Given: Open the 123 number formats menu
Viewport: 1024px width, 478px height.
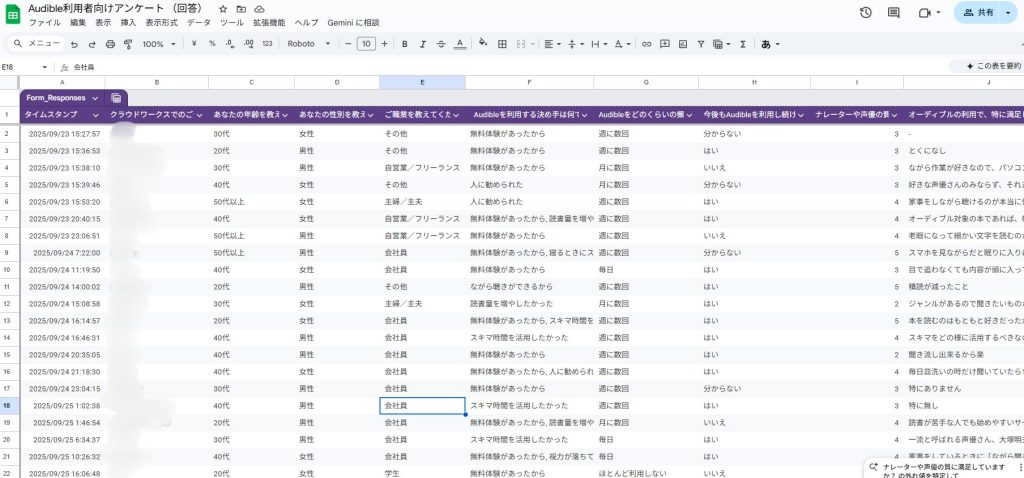Looking at the screenshot, I should tap(266, 44).
